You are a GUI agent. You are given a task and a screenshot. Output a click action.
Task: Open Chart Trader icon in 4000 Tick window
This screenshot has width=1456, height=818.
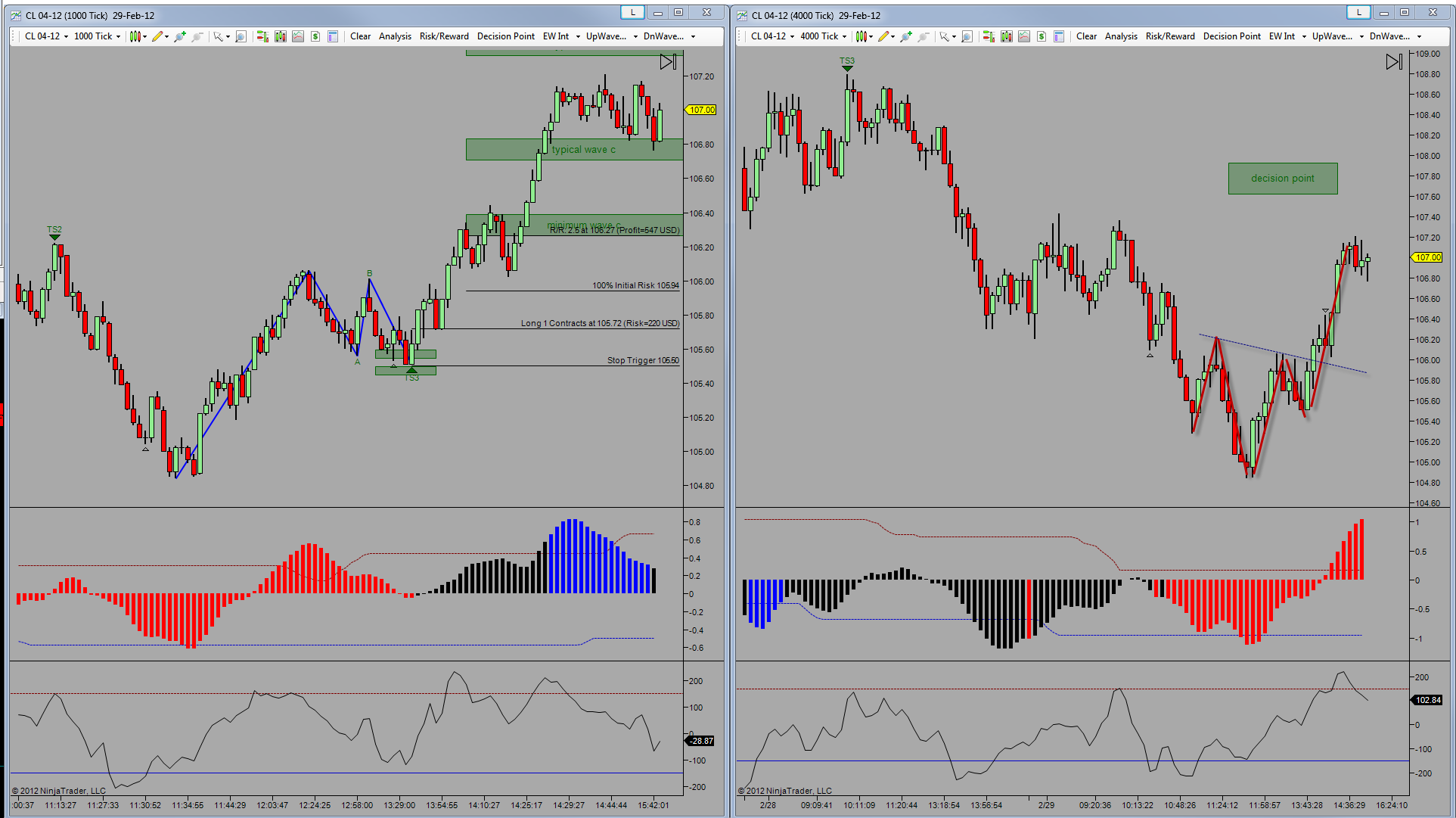click(989, 36)
